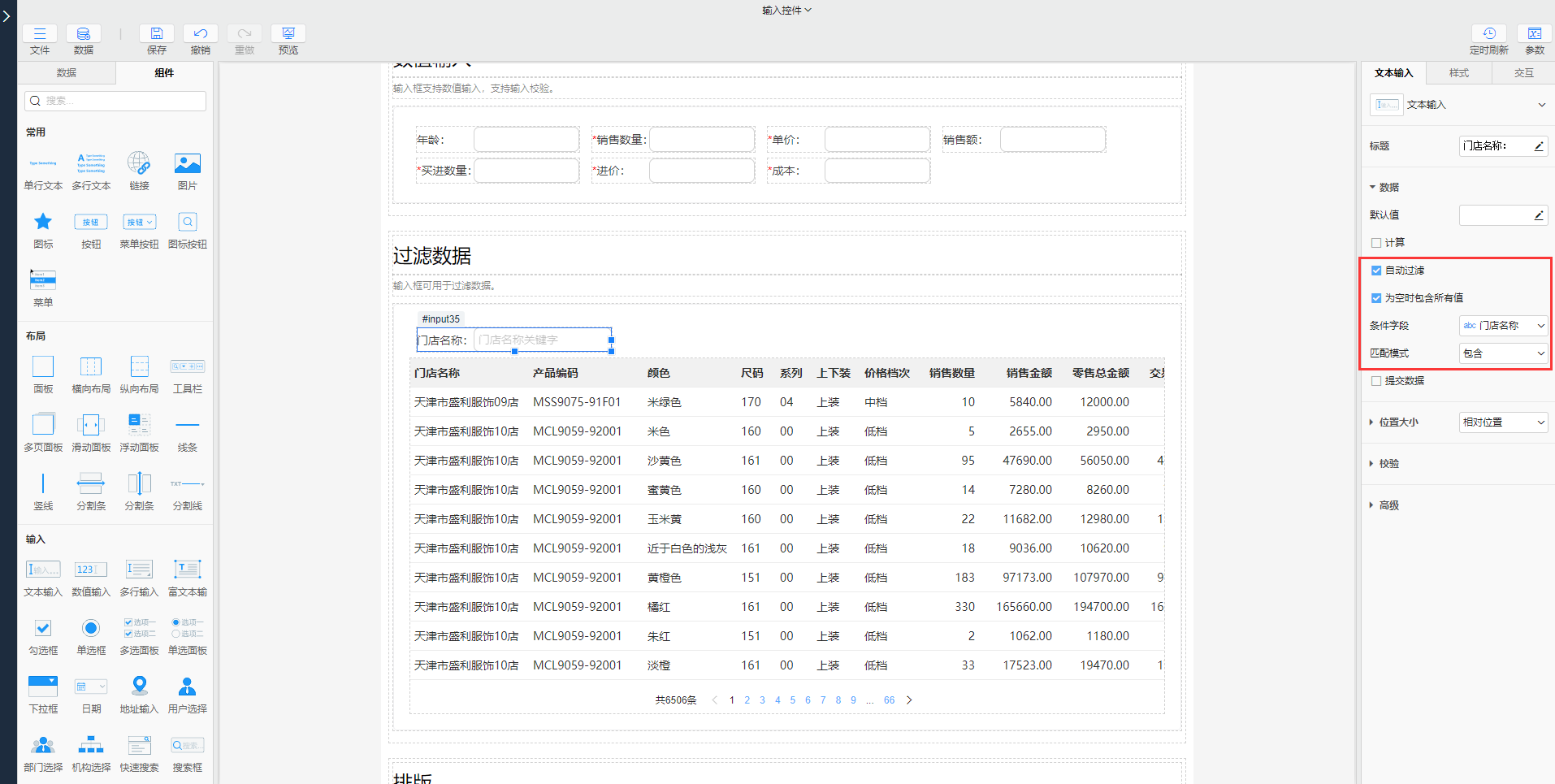Edit the 标题 field pencil icon

pos(1539,146)
